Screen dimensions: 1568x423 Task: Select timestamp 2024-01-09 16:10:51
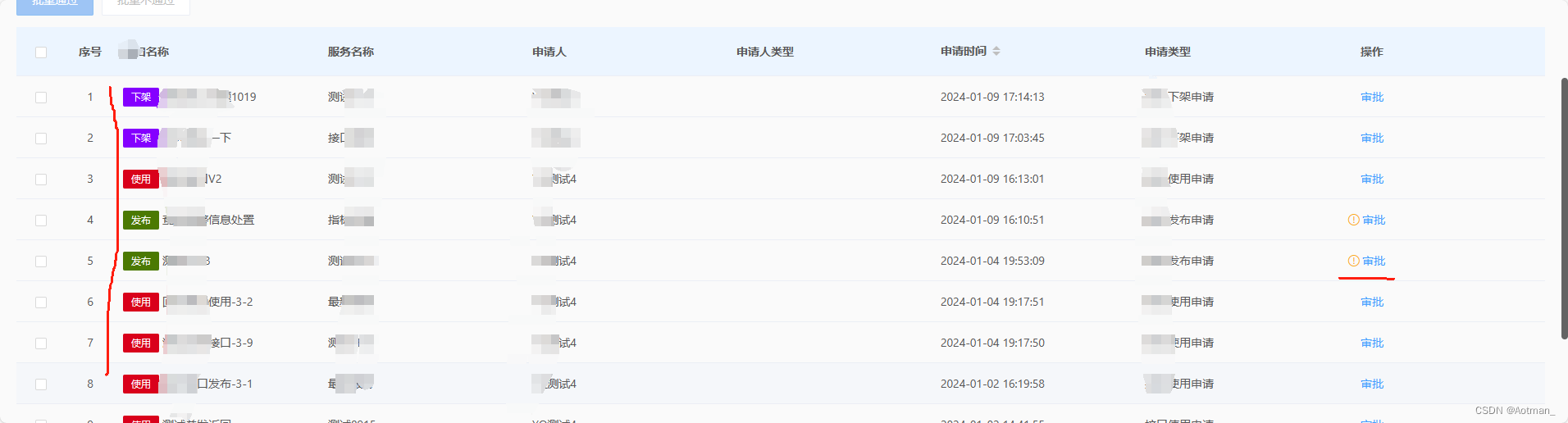pyautogui.click(x=992, y=220)
